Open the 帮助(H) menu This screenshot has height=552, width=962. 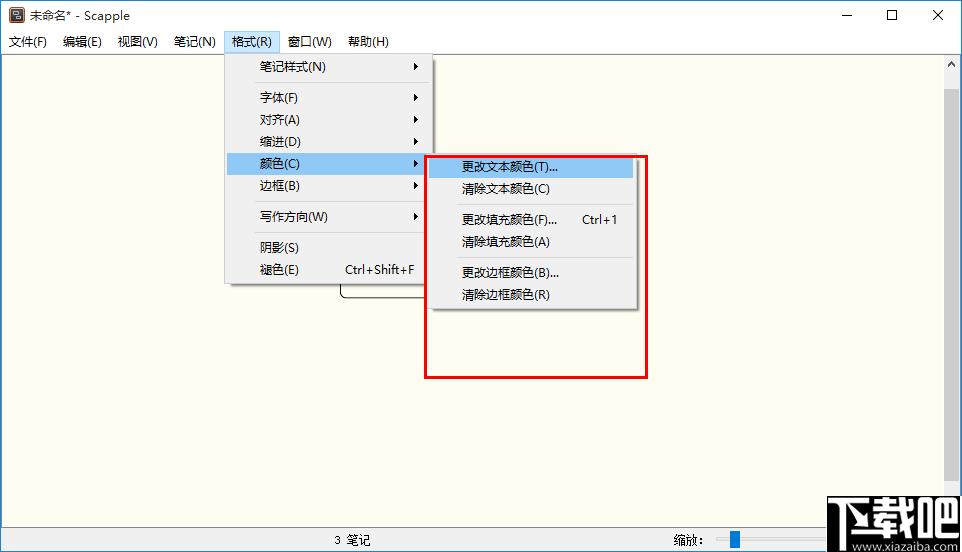pos(368,41)
